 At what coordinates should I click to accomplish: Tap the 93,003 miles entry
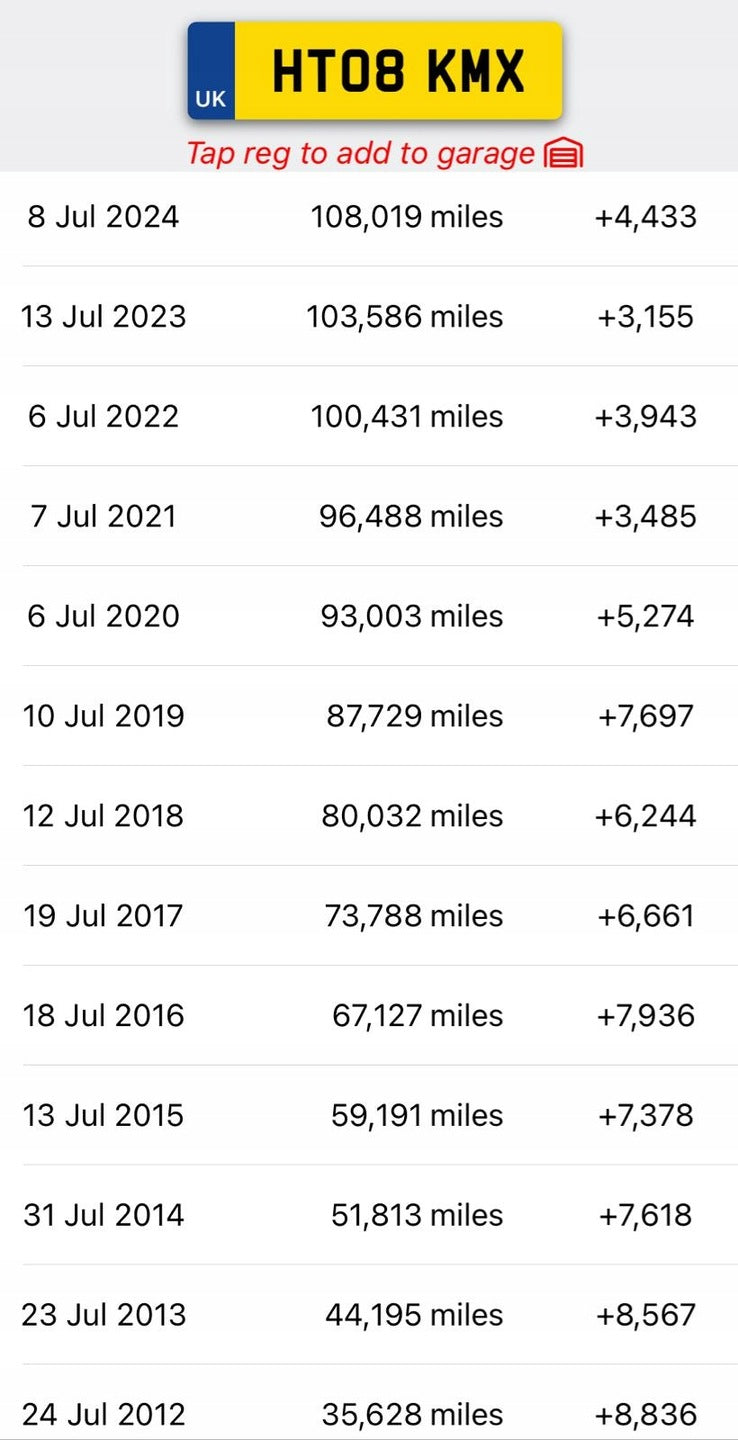point(411,616)
